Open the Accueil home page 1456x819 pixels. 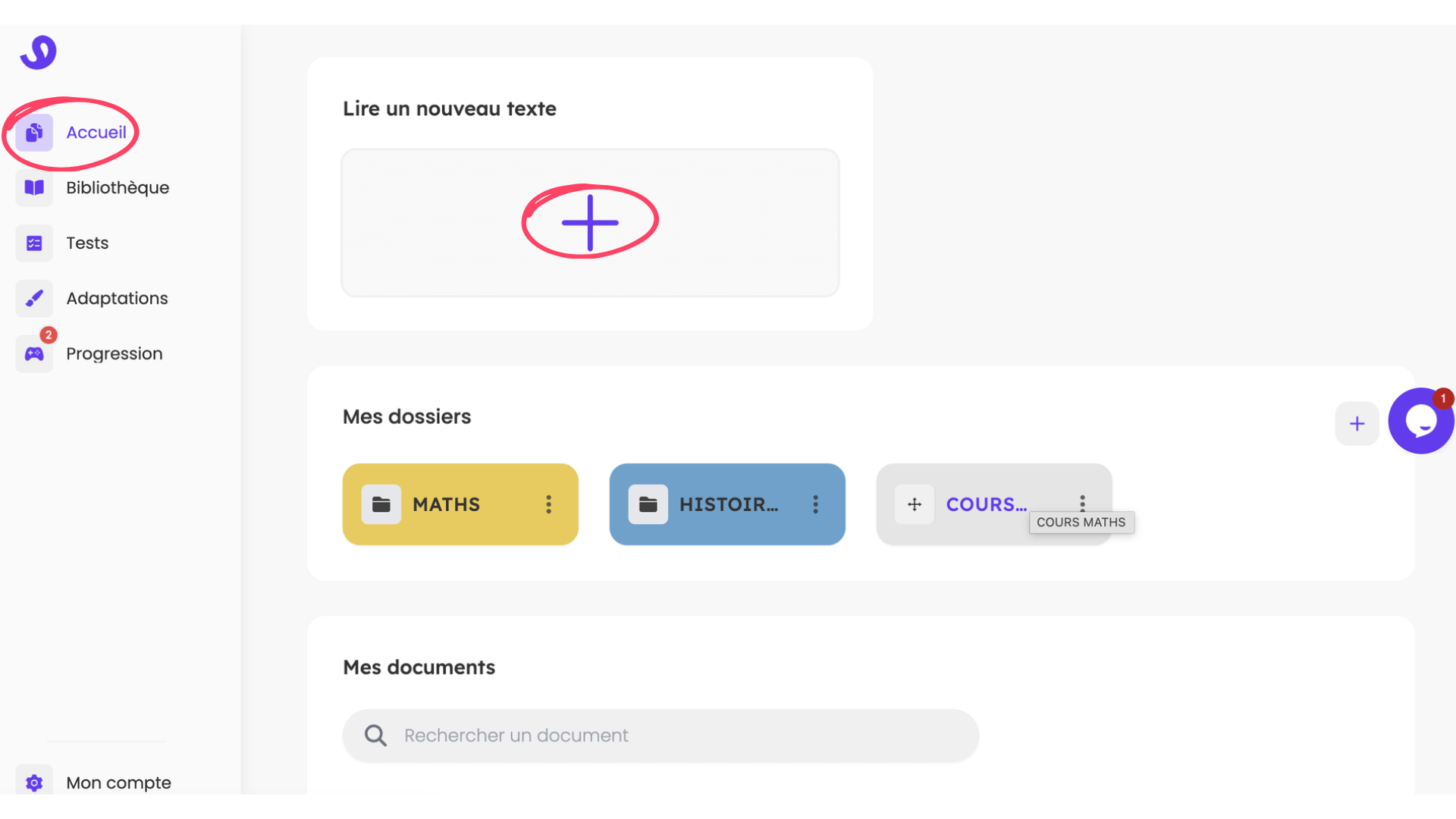point(96,133)
